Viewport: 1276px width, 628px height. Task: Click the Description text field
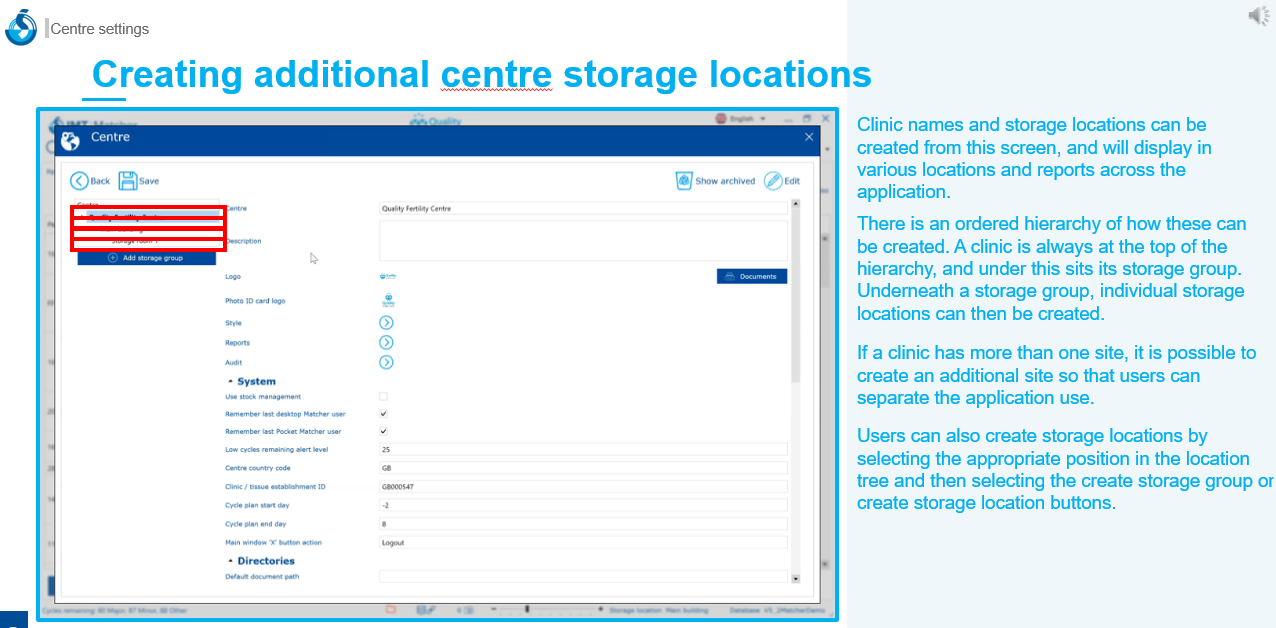pyautogui.click(x=583, y=241)
